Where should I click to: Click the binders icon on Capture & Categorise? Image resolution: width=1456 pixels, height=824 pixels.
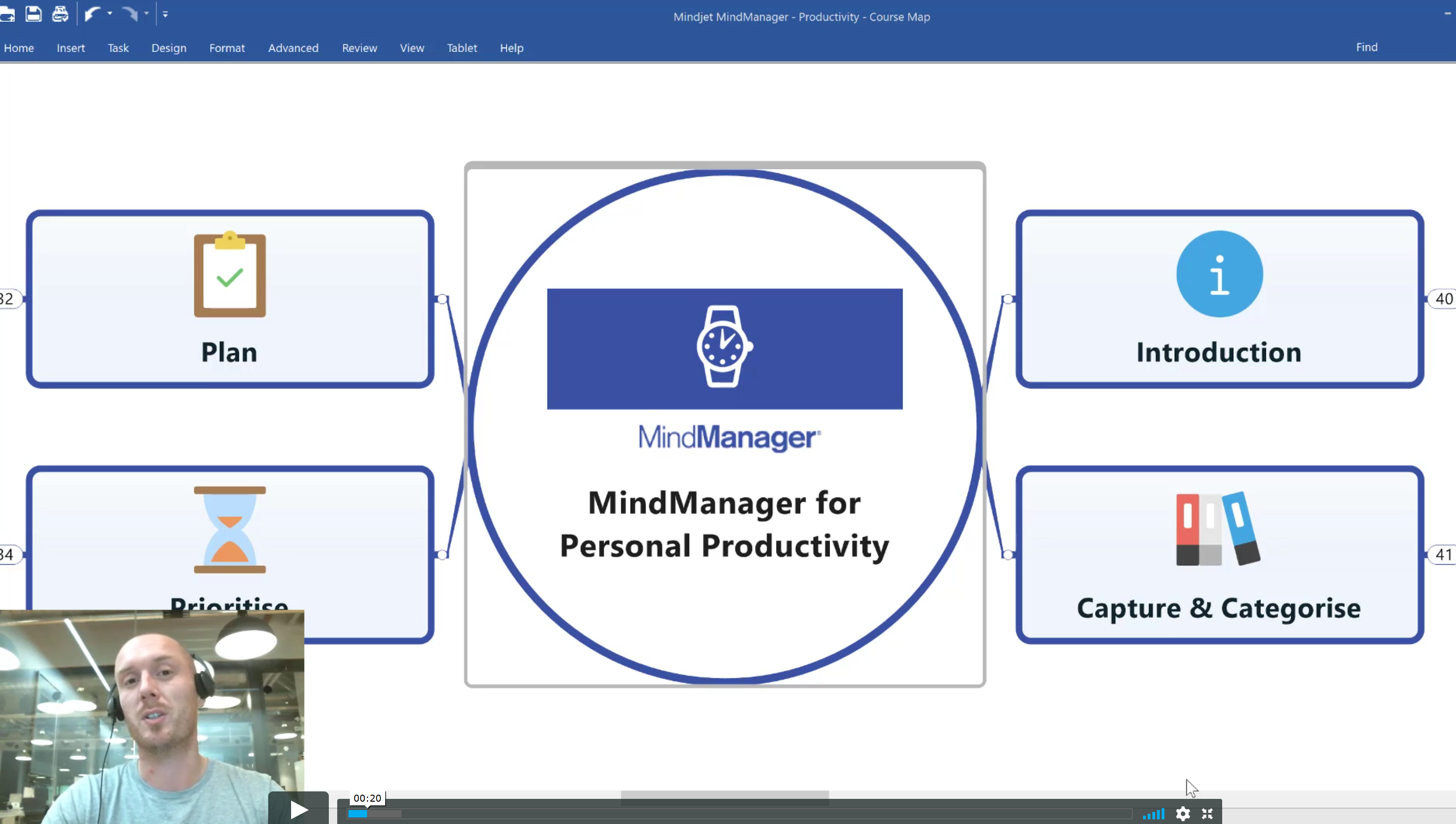pos(1218,528)
